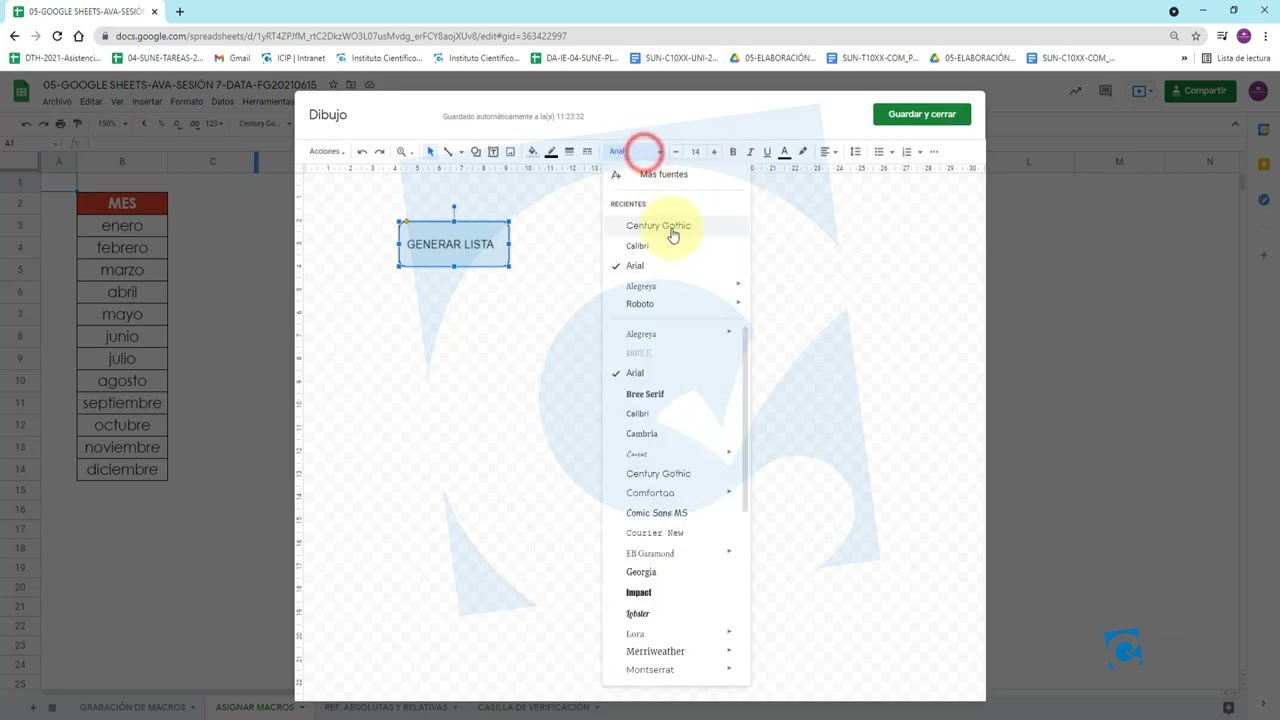Click the three-dot more options icon
This screenshot has width=1280, height=720.
pos(934,152)
